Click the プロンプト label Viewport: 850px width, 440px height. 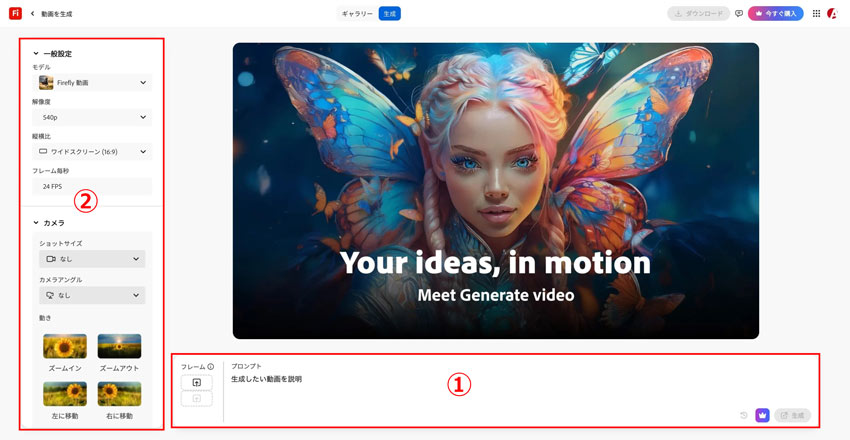coord(246,367)
